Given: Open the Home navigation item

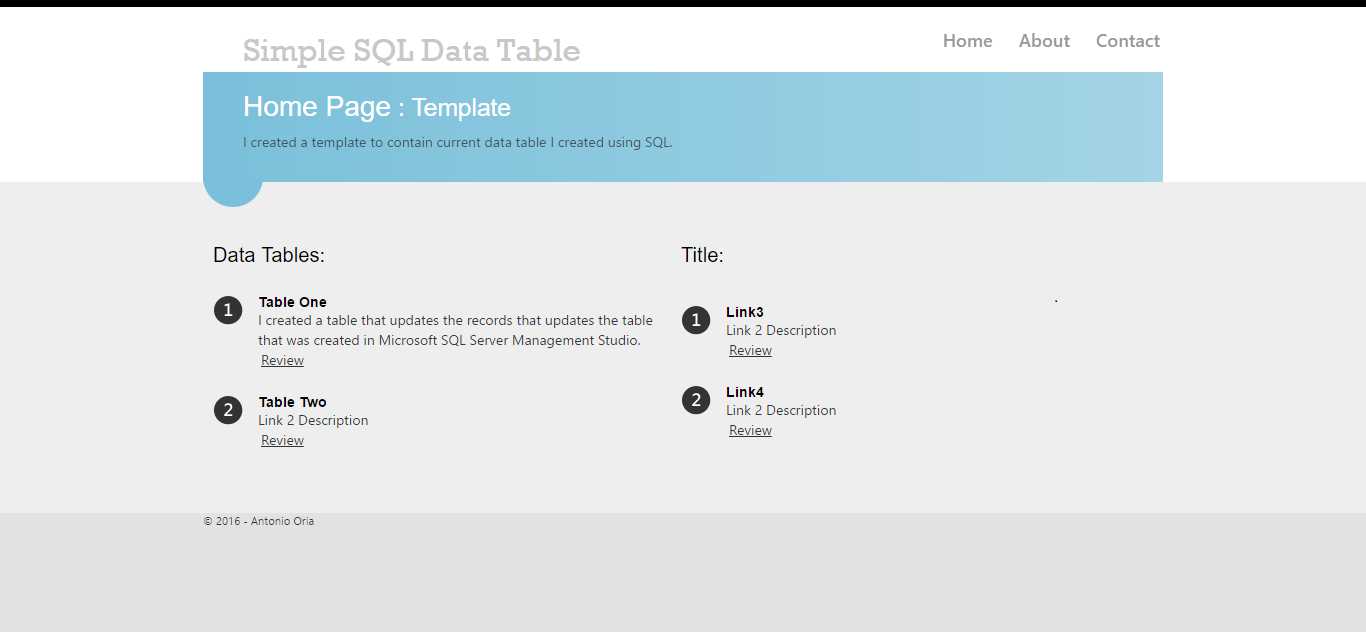Looking at the screenshot, I should tap(967, 41).
